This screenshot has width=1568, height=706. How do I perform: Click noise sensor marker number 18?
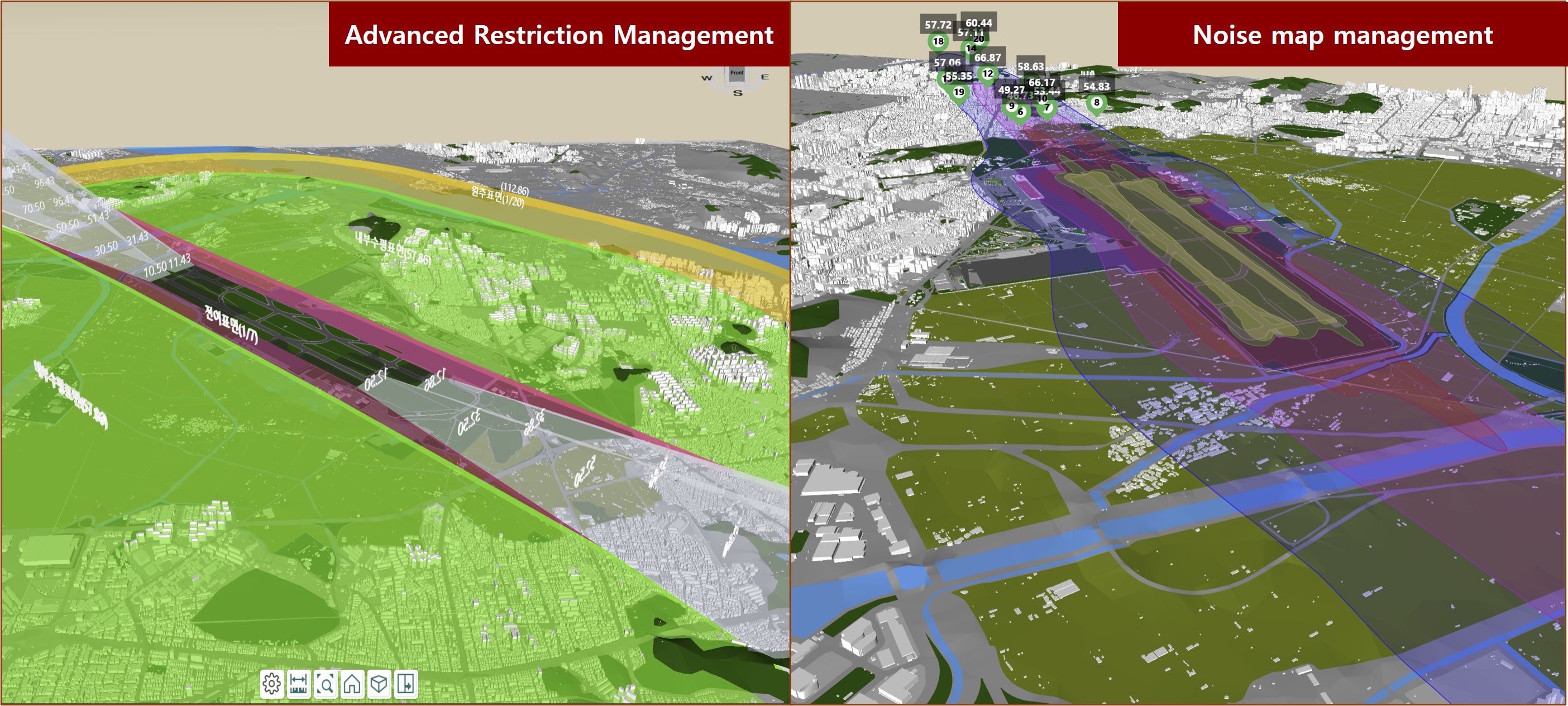(938, 41)
